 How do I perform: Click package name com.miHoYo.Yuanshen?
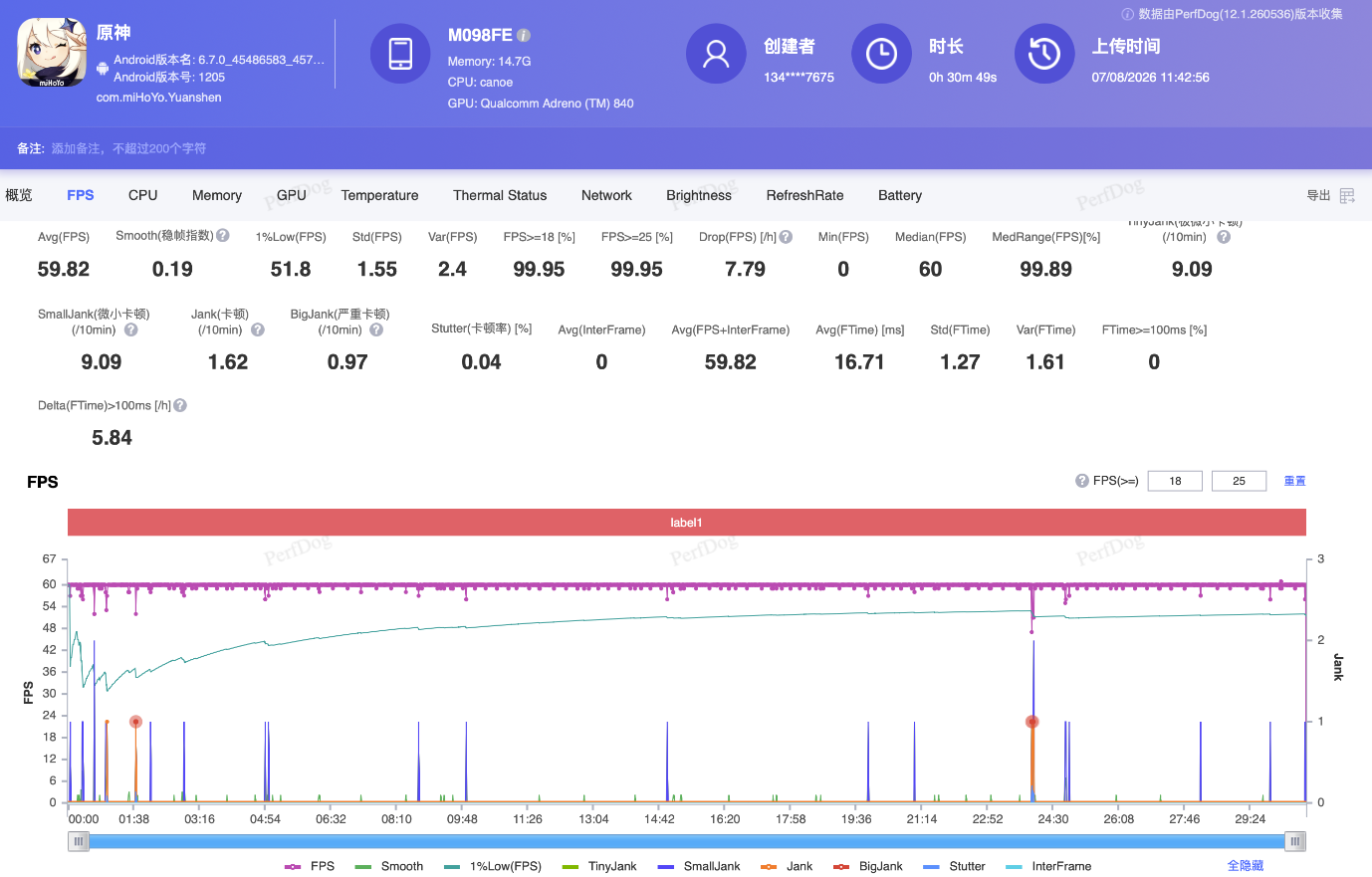pyautogui.click(x=159, y=98)
